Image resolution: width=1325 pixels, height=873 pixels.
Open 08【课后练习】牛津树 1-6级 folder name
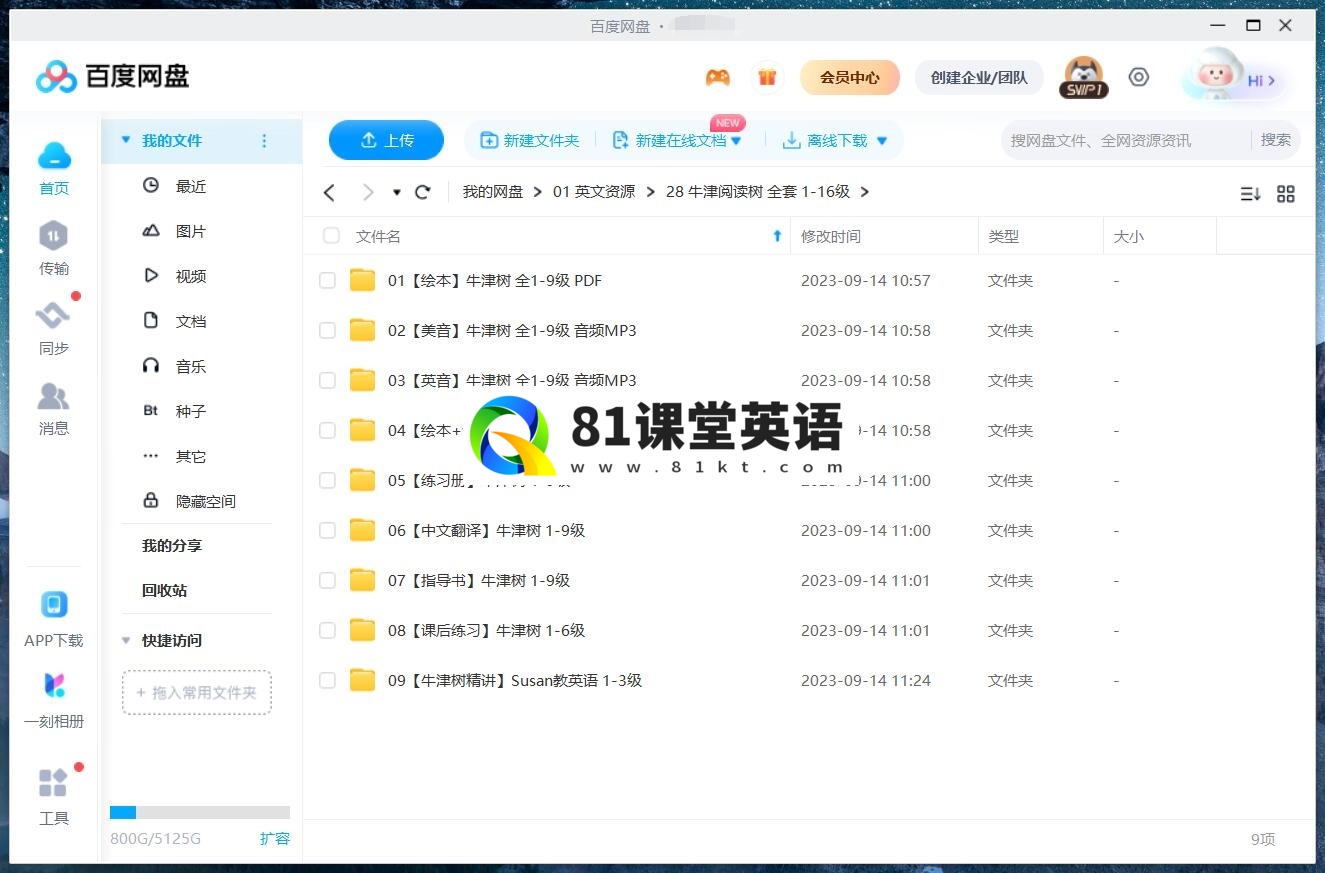point(486,631)
